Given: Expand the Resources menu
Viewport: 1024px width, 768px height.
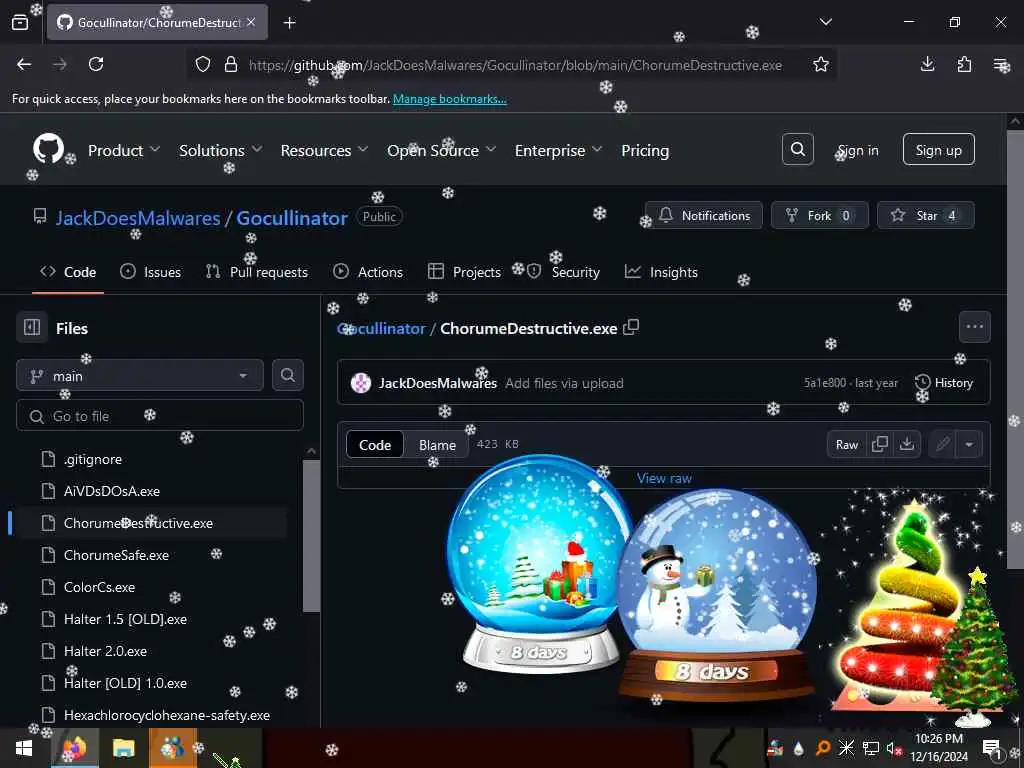Looking at the screenshot, I should [x=324, y=150].
